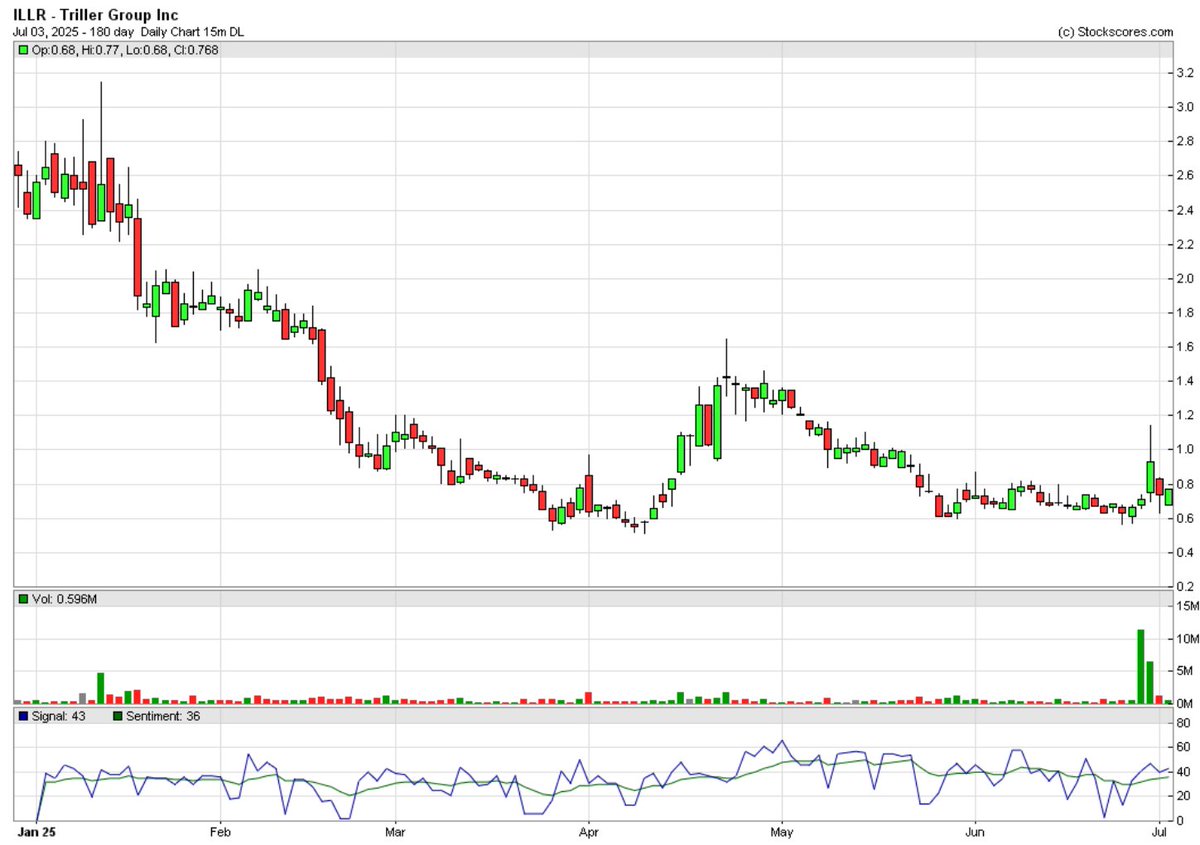1200x845 pixels.
Task: Click the 'Jan 25' date axis label
Action: 37,831
